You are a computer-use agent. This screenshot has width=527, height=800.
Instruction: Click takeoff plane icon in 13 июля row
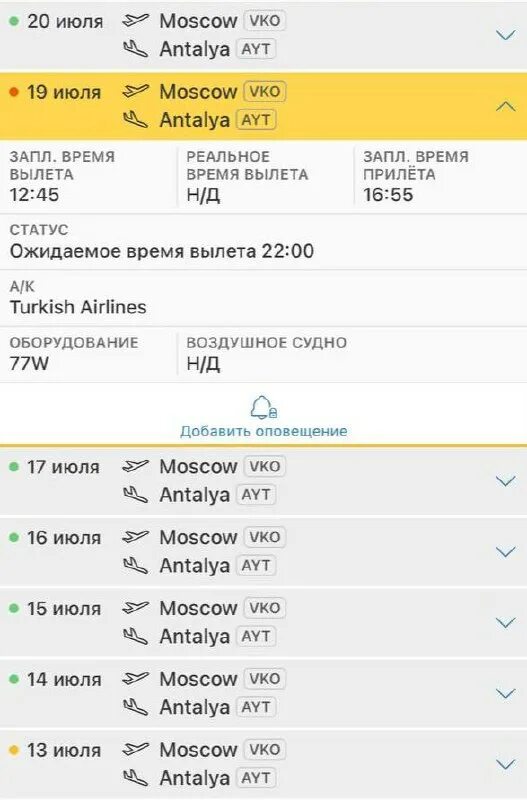(x=136, y=750)
